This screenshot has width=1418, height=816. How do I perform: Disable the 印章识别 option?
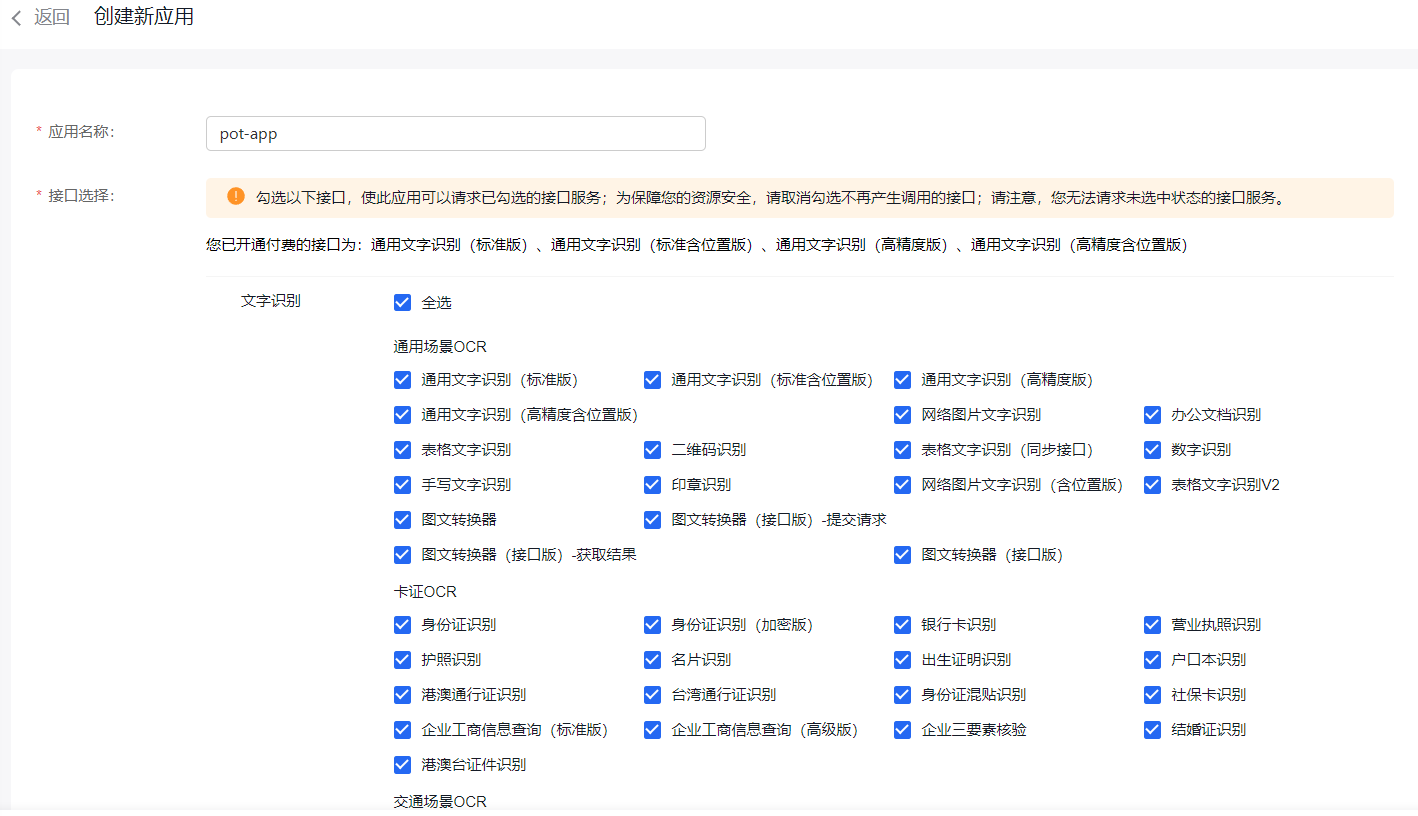click(x=652, y=484)
